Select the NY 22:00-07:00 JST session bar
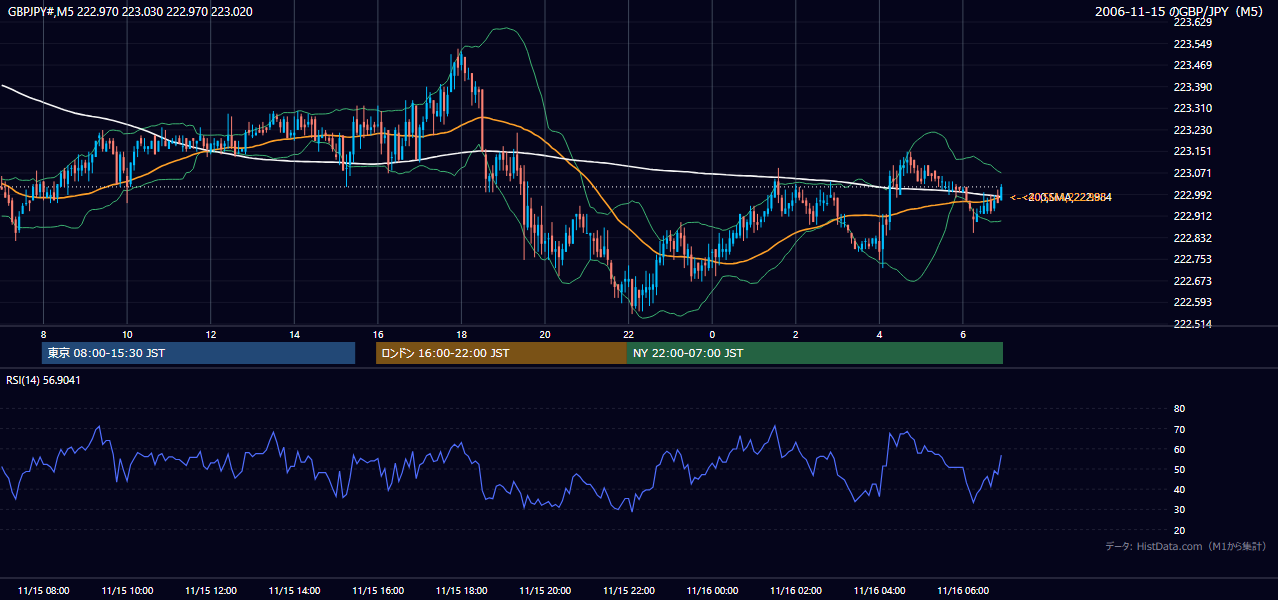The width and height of the screenshot is (1278, 600). click(x=815, y=353)
